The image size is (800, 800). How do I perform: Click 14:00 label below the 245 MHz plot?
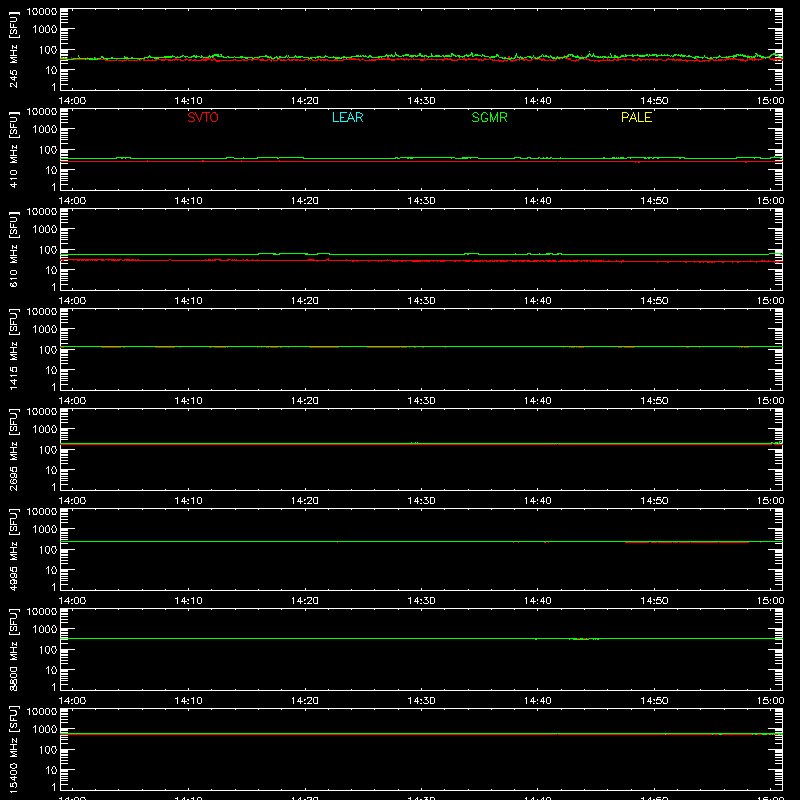72,101
